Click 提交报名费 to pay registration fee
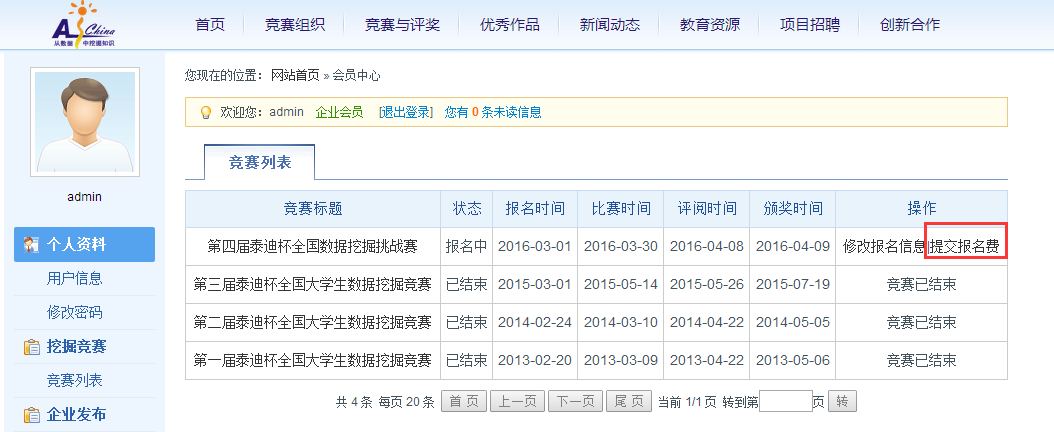Screen dimensions: 1054x432 pyautogui.click(x=964, y=247)
